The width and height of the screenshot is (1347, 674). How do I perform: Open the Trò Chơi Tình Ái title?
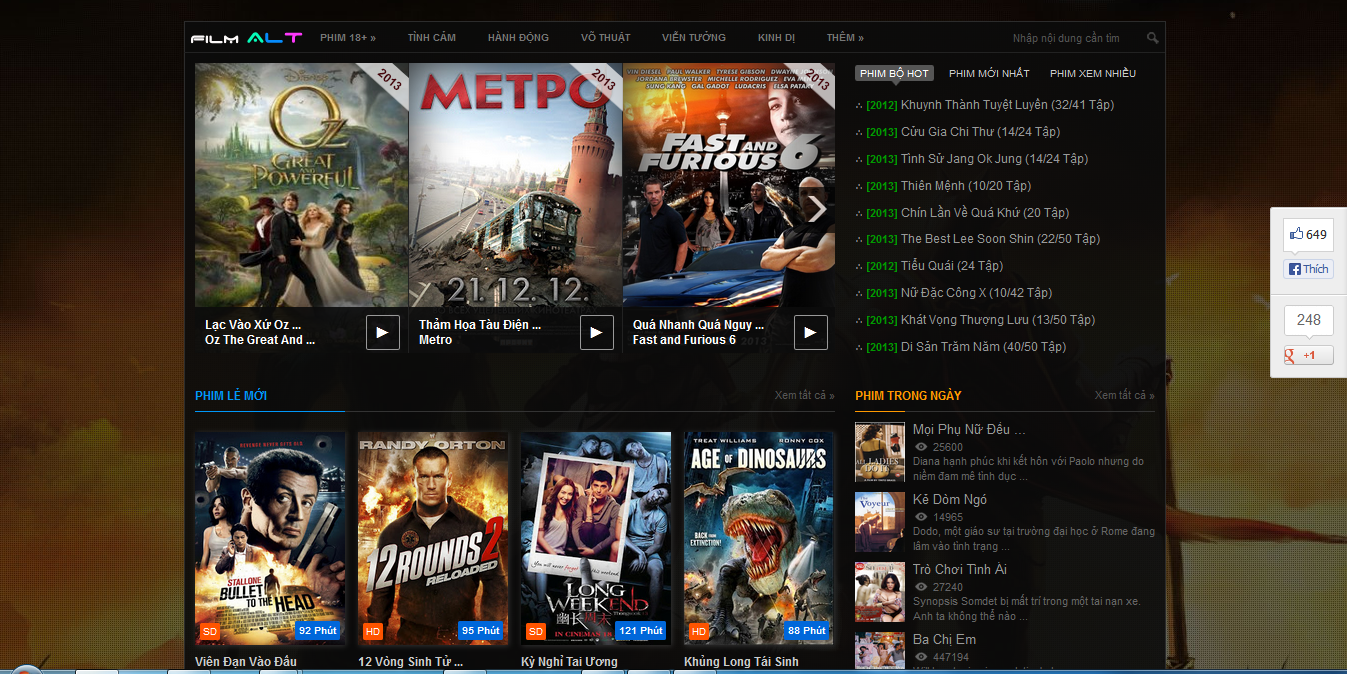(x=960, y=569)
